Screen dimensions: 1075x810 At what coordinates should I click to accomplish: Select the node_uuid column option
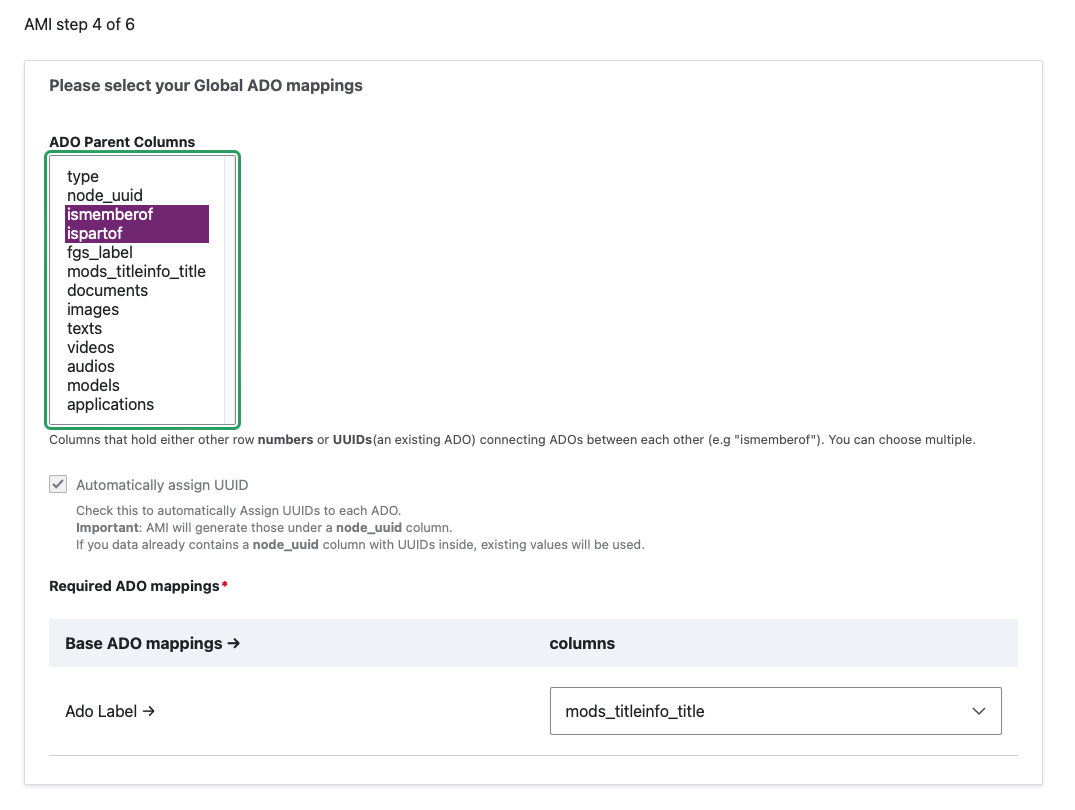click(105, 196)
